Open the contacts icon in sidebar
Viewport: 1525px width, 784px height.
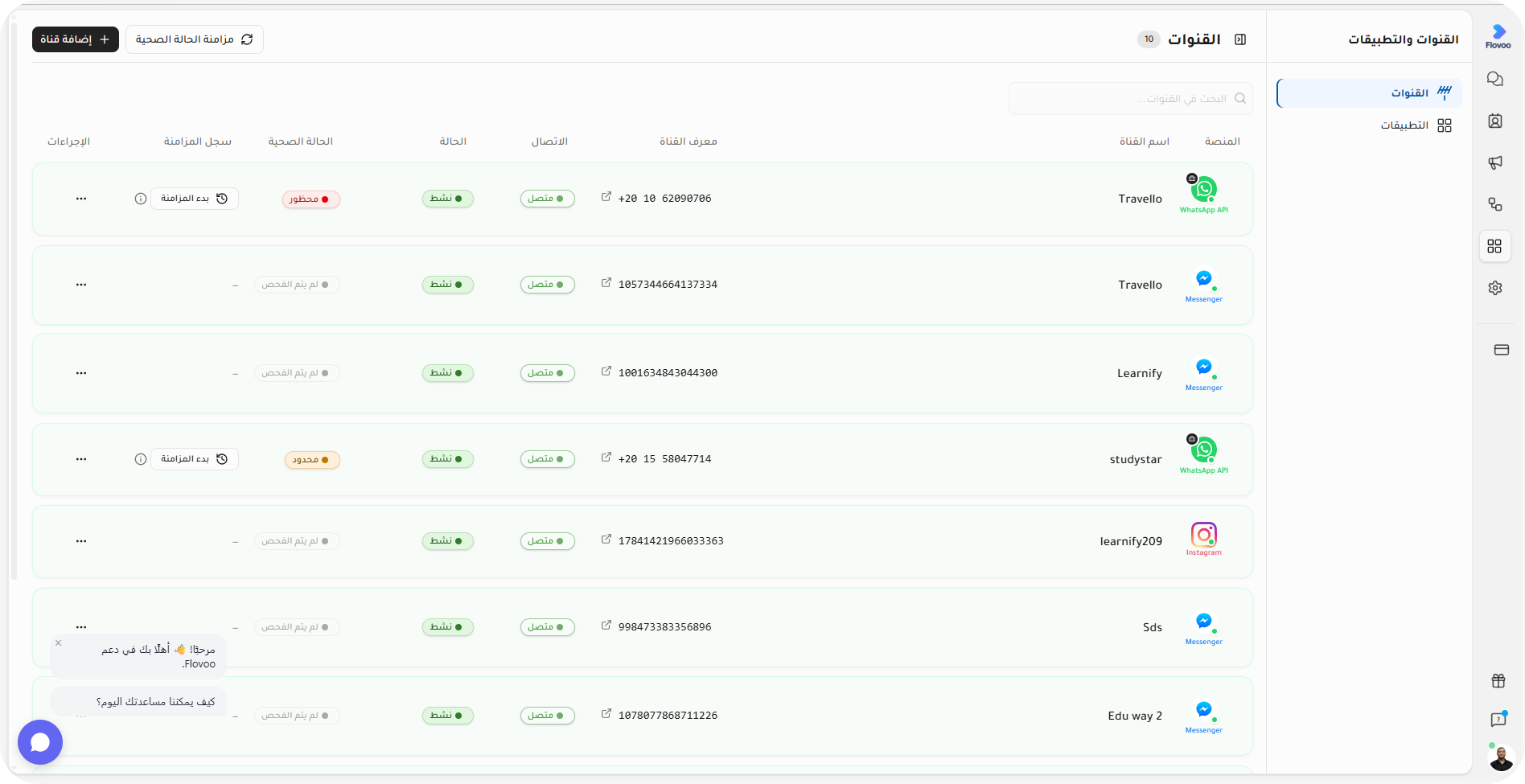point(1495,121)
